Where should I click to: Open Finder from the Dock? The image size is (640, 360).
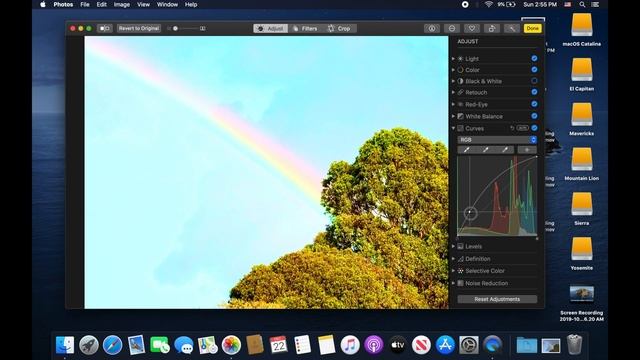pos(65,345)
